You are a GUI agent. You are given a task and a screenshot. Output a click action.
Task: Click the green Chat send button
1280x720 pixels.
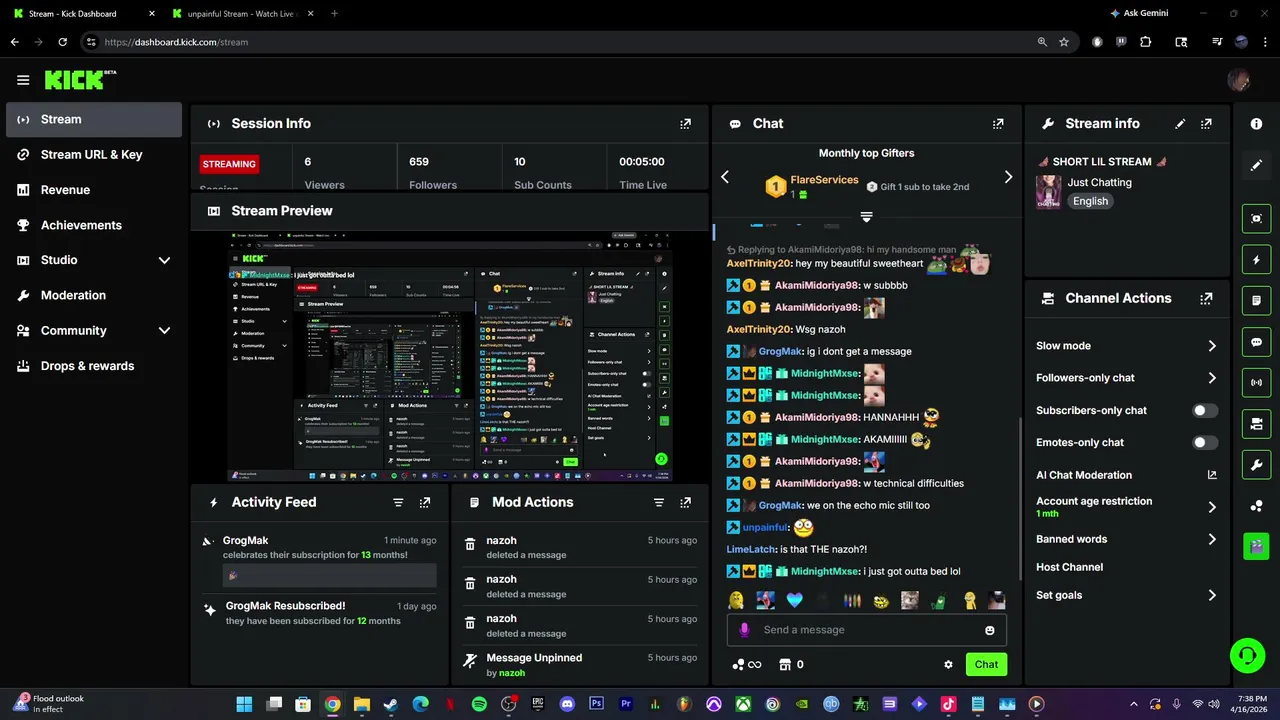click(986, 664)
